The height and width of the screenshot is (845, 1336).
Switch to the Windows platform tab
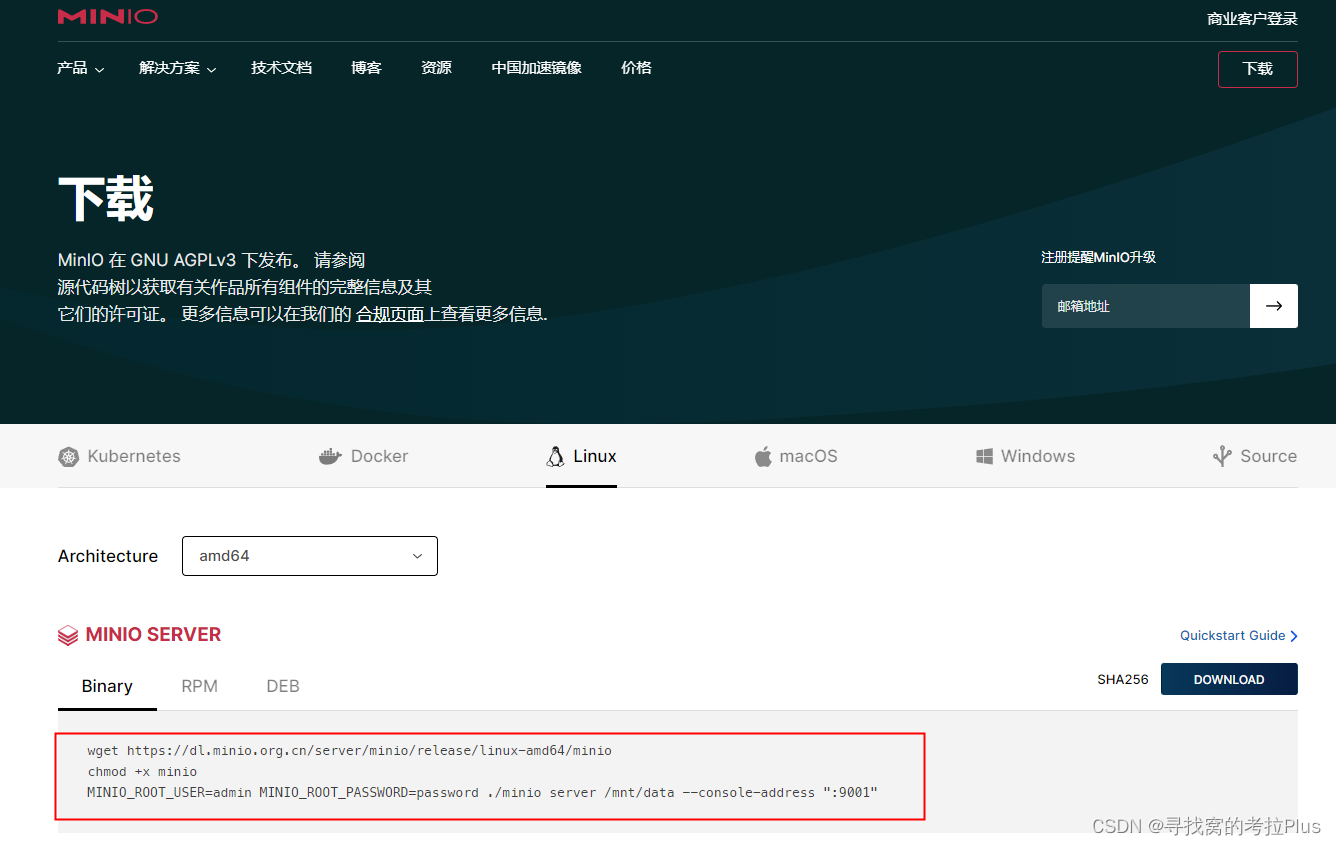click(x=1025, y=457)
